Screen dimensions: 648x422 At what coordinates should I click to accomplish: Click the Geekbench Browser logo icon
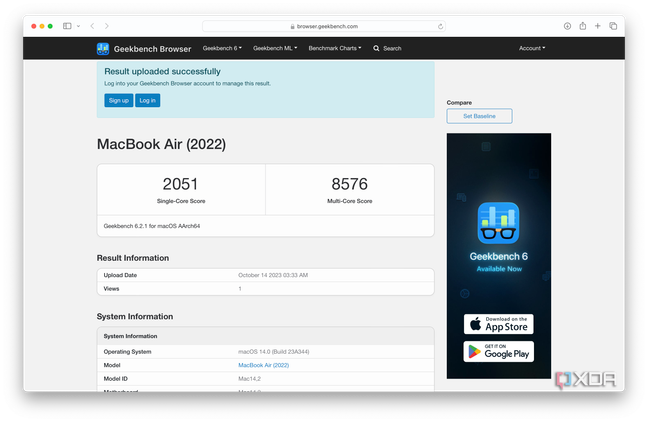coord(103,48)
